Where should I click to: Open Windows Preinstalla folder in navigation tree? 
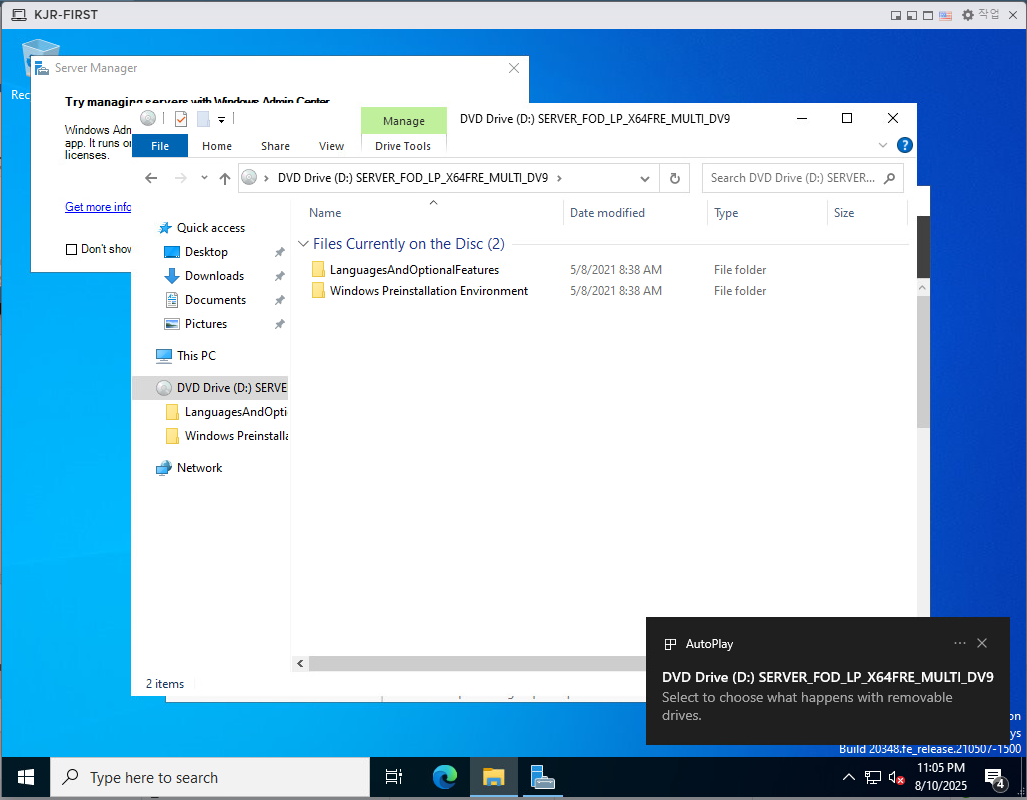pos(227,436)
